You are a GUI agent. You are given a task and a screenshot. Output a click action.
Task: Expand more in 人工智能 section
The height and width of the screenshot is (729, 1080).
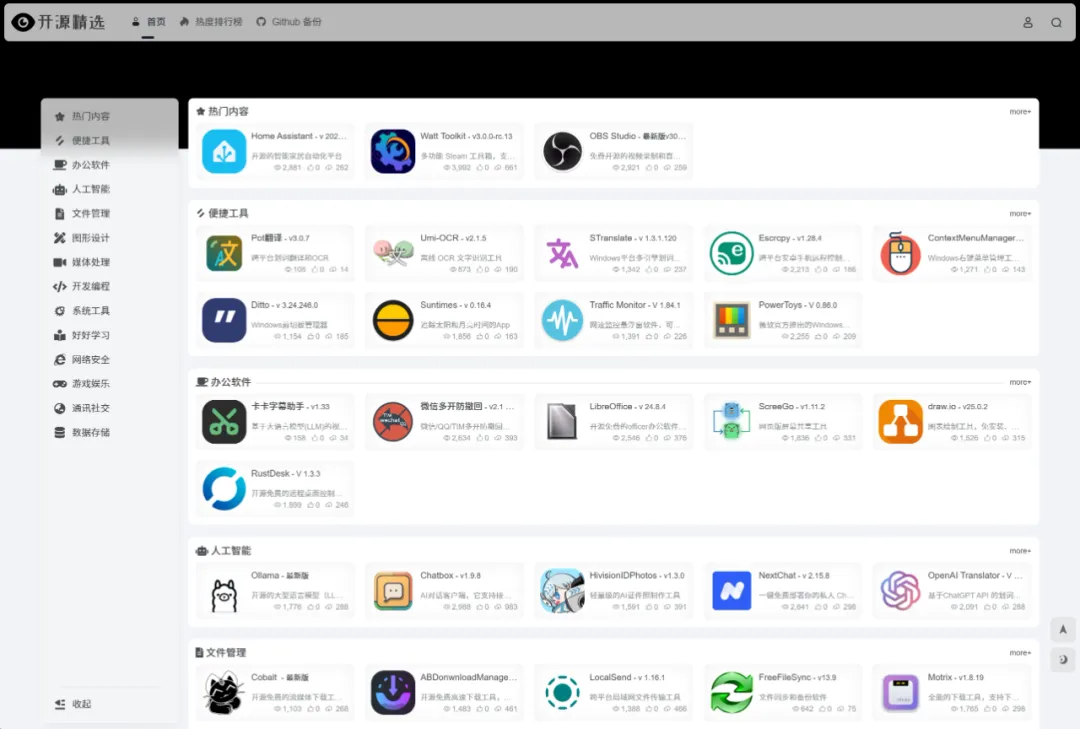1020,551
